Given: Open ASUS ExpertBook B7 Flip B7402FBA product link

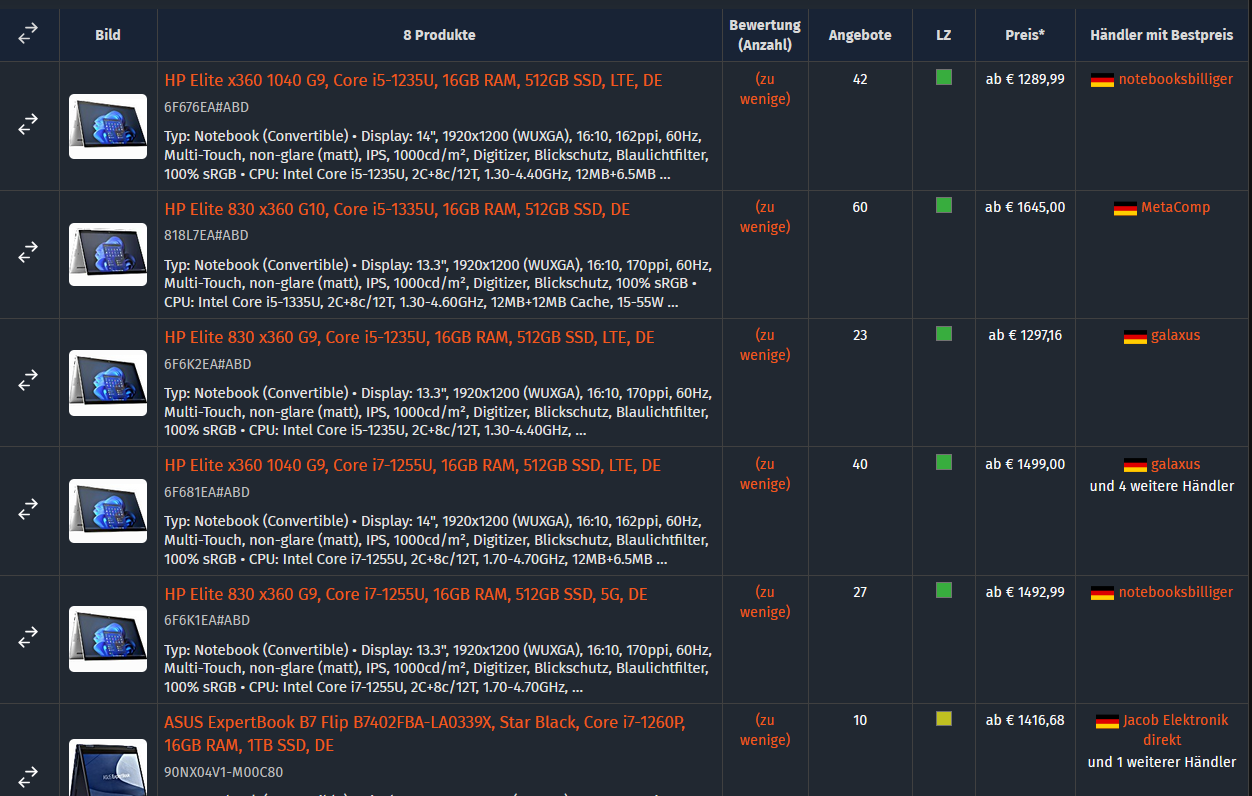Looking at the screenshot, I should (425, 734).
